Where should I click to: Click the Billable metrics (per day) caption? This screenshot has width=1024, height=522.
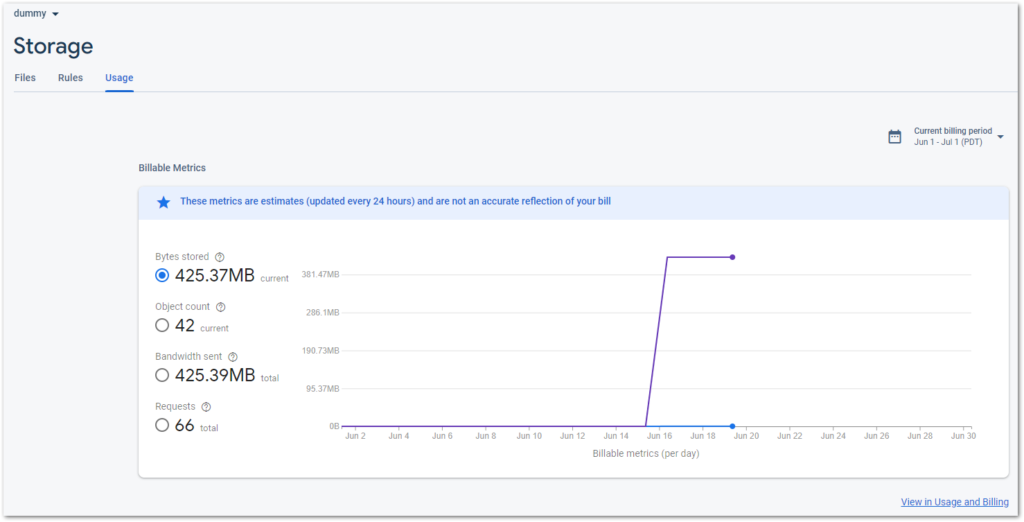[646, 453]
